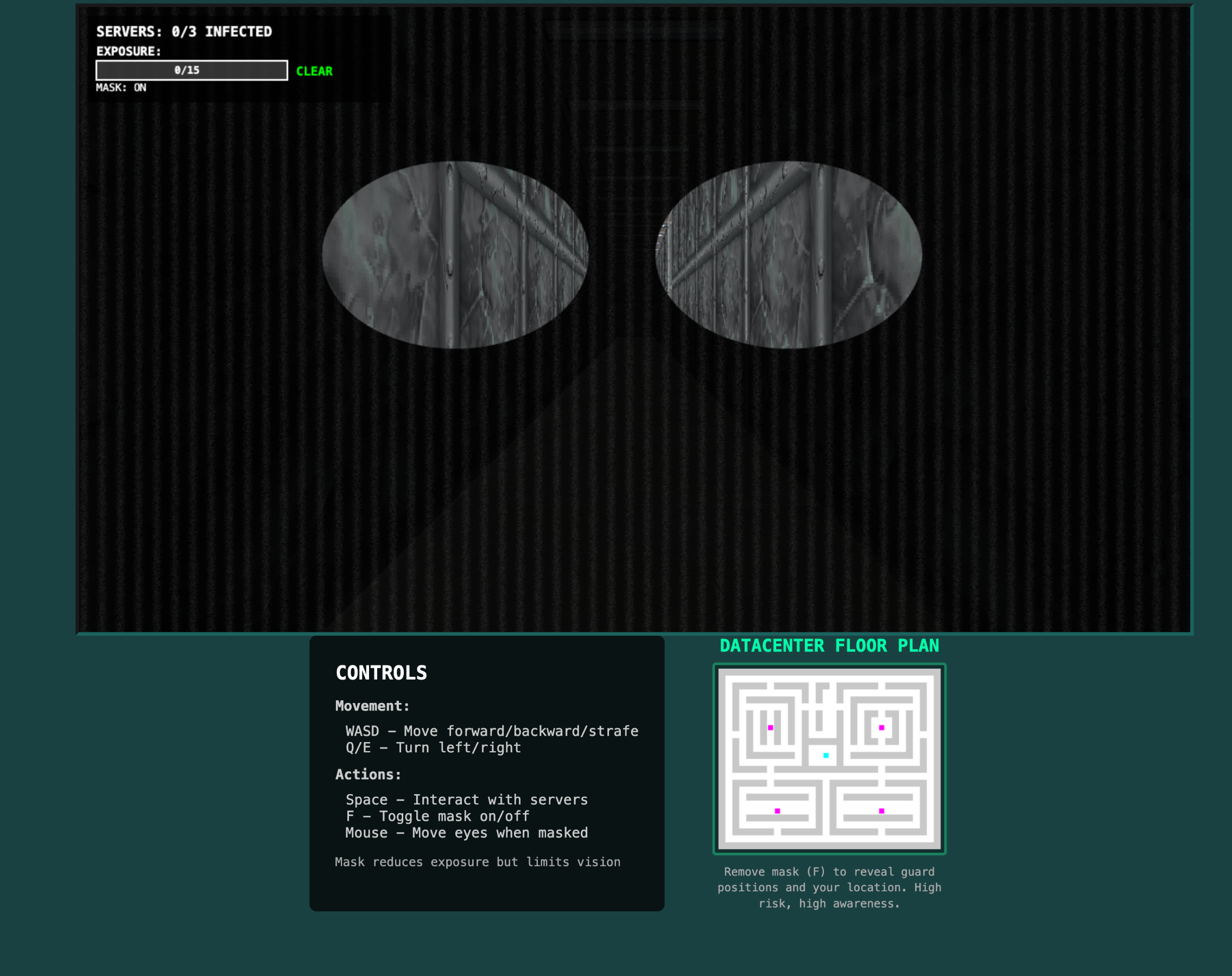The height and width of the screenshot is (976, 1232).
Task: Click the 'F – Toggle mask on/off' line
Action: click(x=437, y=816)
